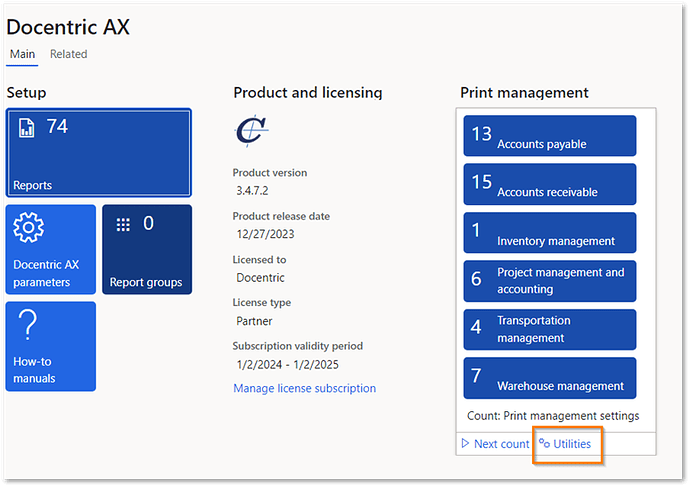Screen dimensions: 690x486
Task: Click the Docentric logo image
Action: point(252,131)
